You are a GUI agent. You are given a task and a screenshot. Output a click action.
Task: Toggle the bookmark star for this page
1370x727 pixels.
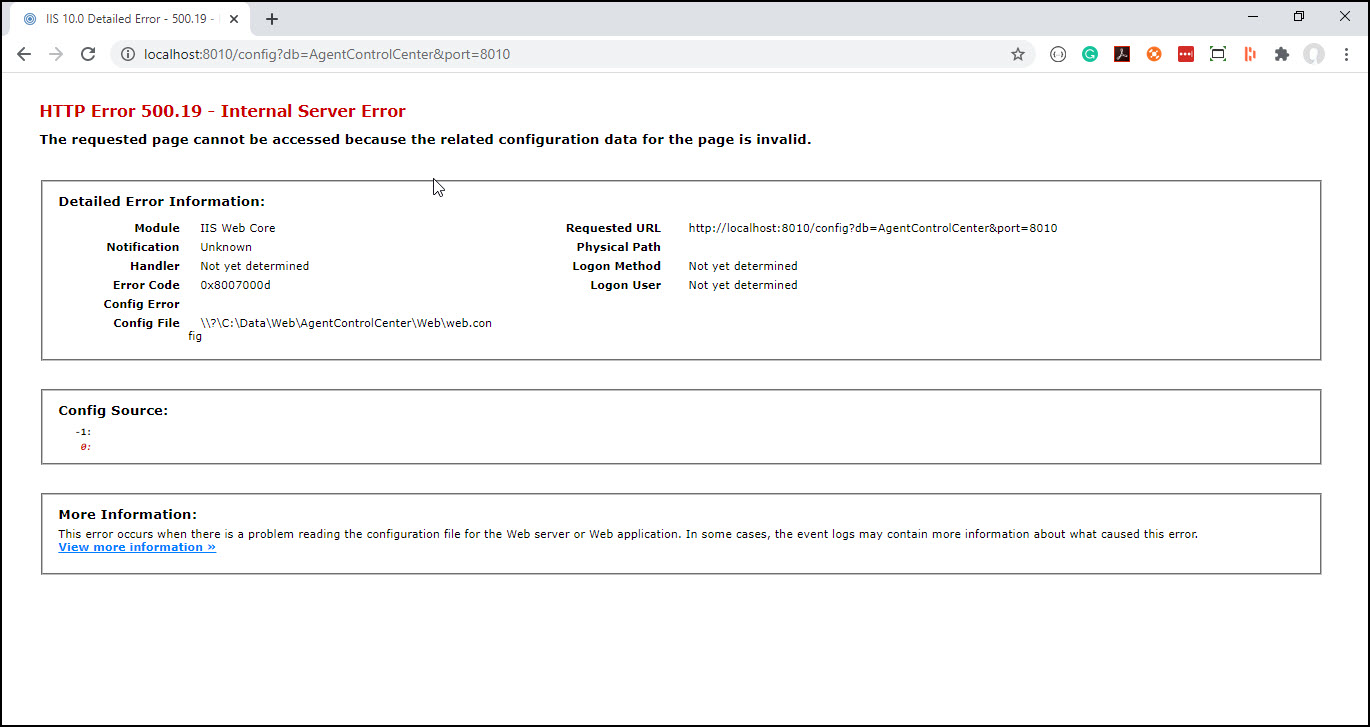pyautogui.click(x=1018, y=54)
